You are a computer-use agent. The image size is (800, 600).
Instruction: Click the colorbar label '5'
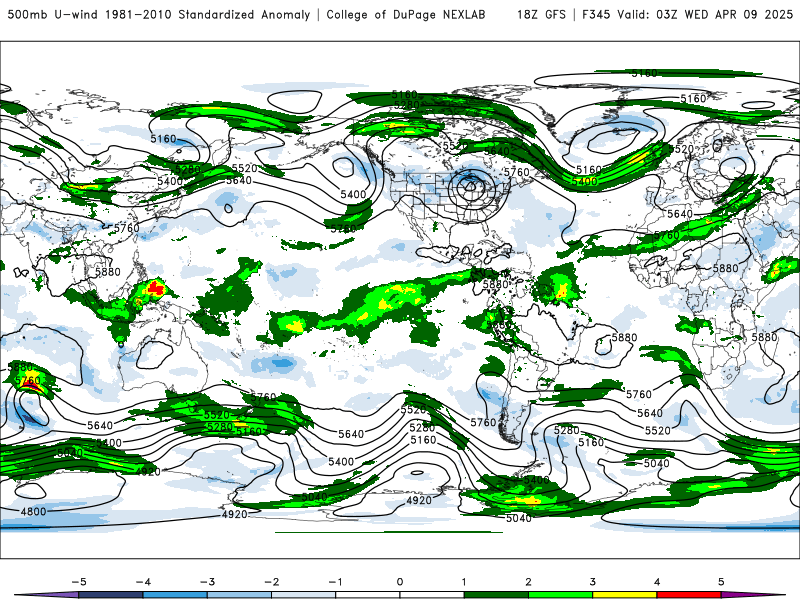point(721,582)
